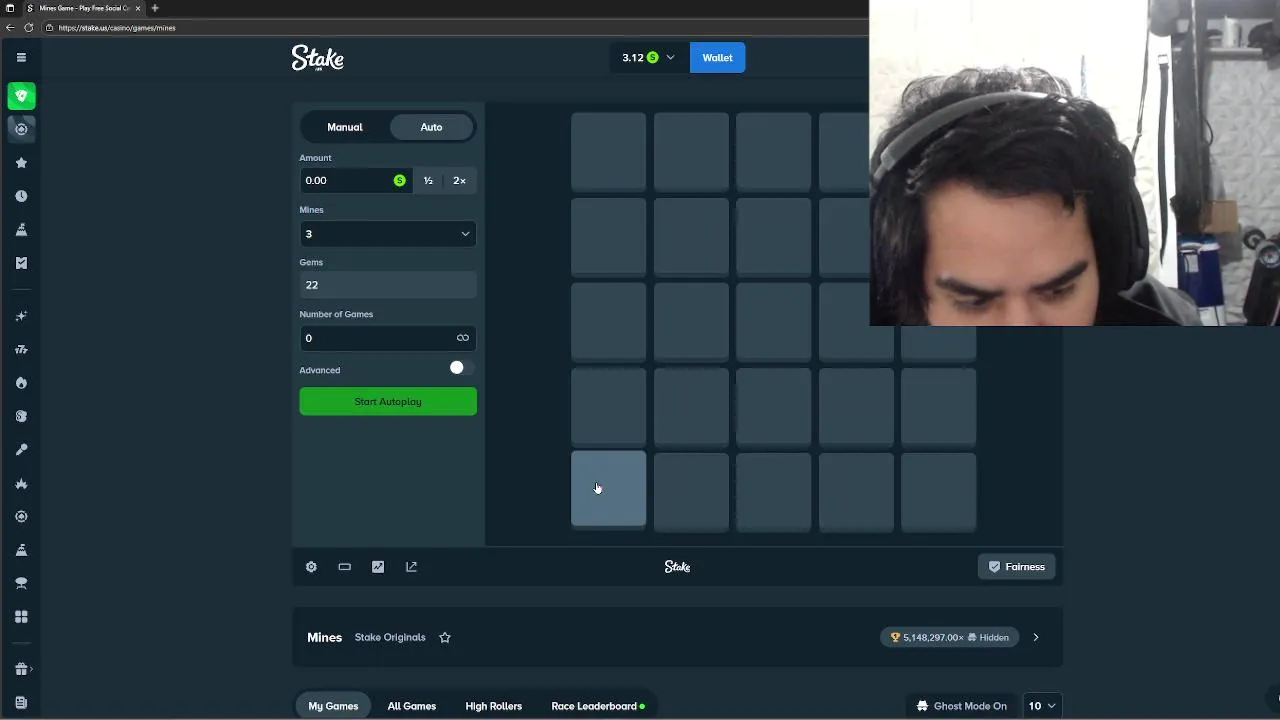
Task: Open New Releases sparkle icon
Action: click(x=21, y=316)
